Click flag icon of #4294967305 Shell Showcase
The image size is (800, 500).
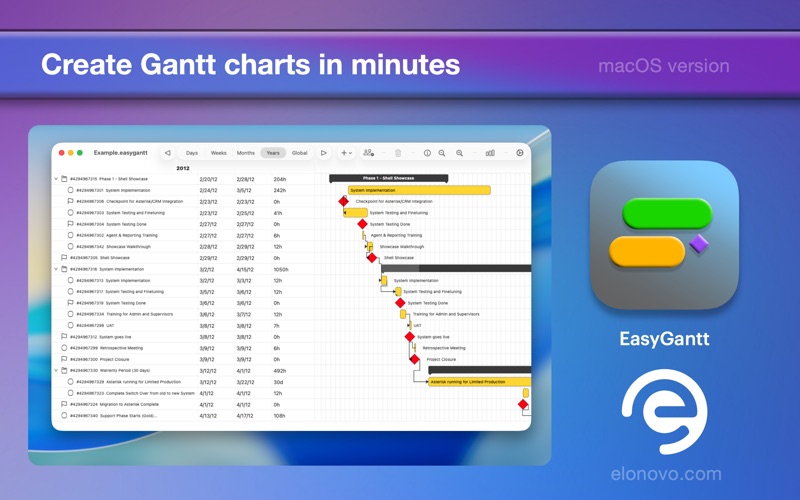[x=64, y=258]
